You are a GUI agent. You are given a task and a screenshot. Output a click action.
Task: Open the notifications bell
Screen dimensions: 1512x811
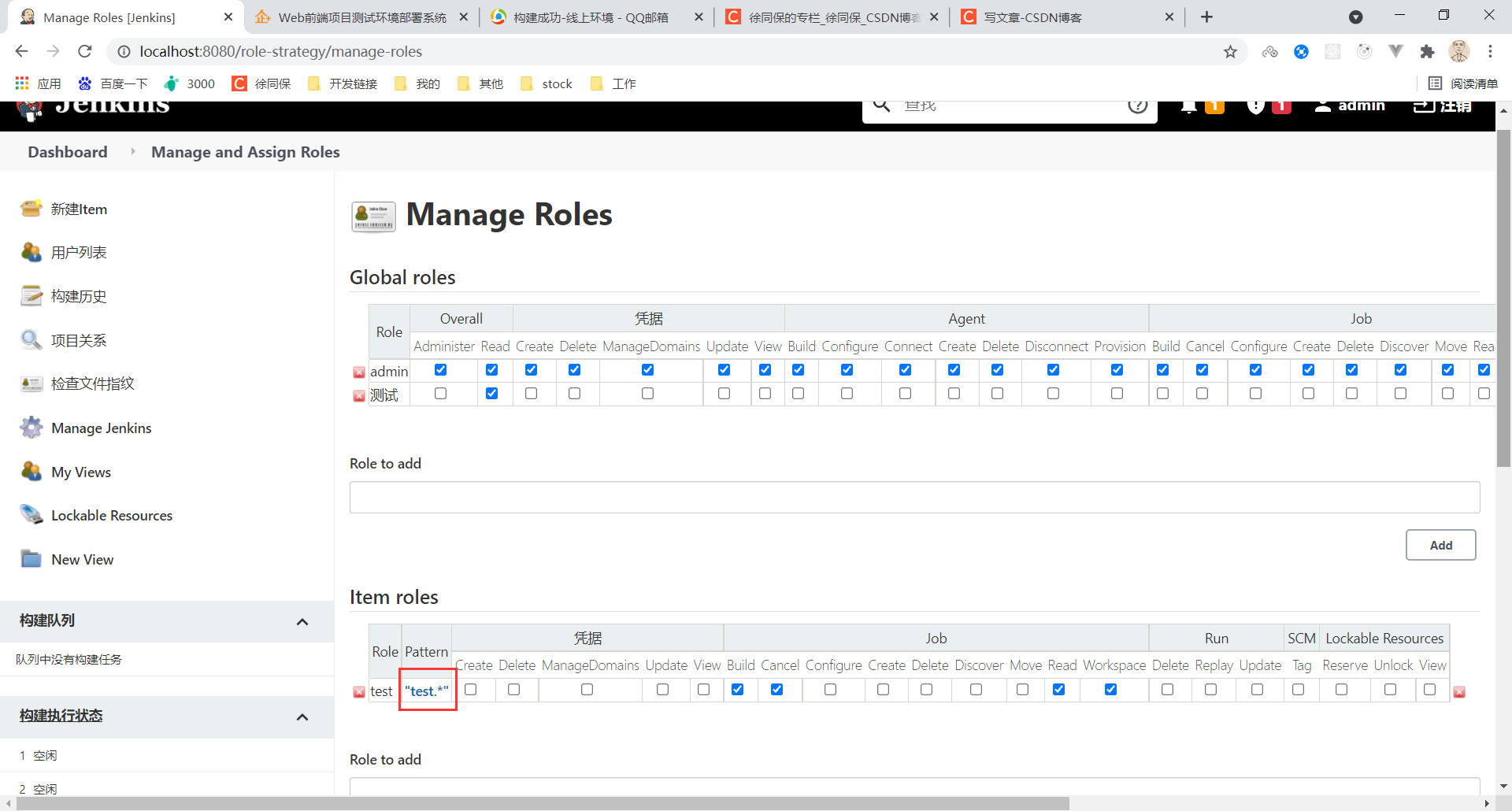[x=1190, y=106]
